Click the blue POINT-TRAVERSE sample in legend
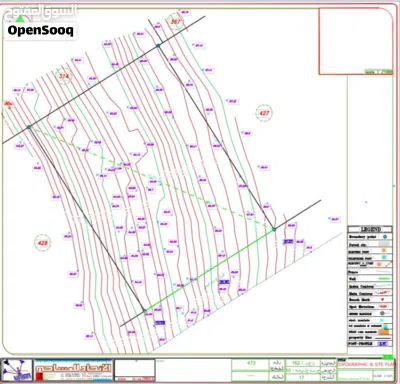 pyautogui.click(x=382, y=344)
